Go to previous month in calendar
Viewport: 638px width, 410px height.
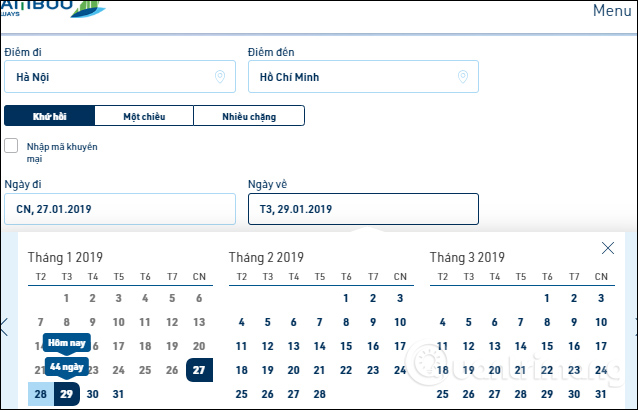tap(4, 325)
